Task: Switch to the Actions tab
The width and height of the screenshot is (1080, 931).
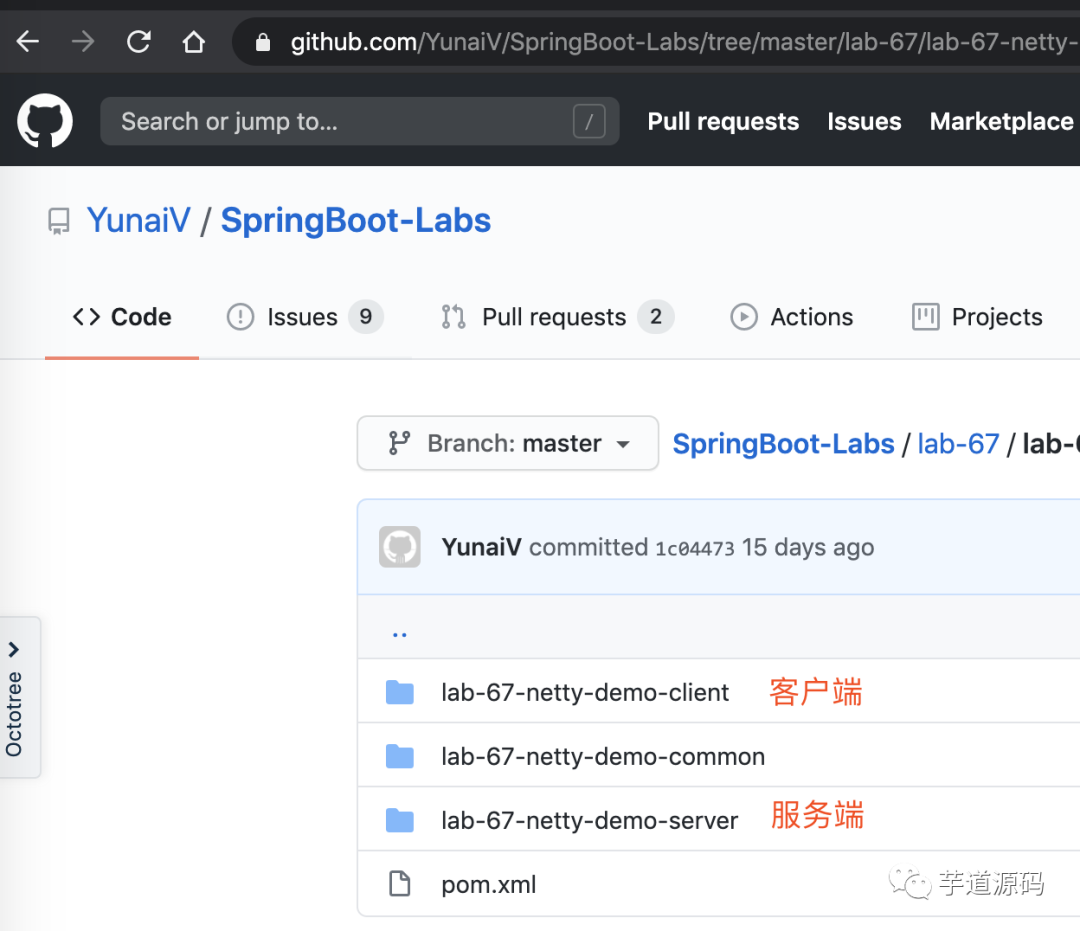Action: coord(791,317)
